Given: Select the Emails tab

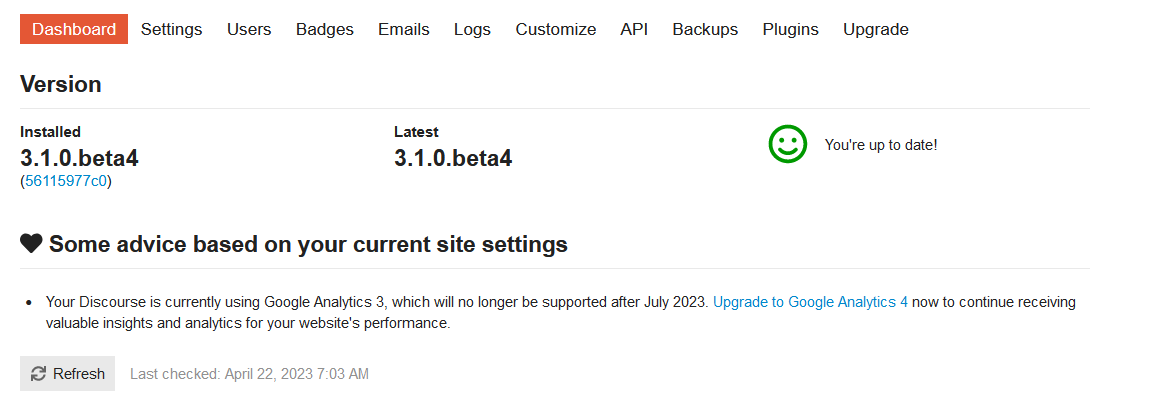Looking at the screenshot, I should tap(403, 29).
